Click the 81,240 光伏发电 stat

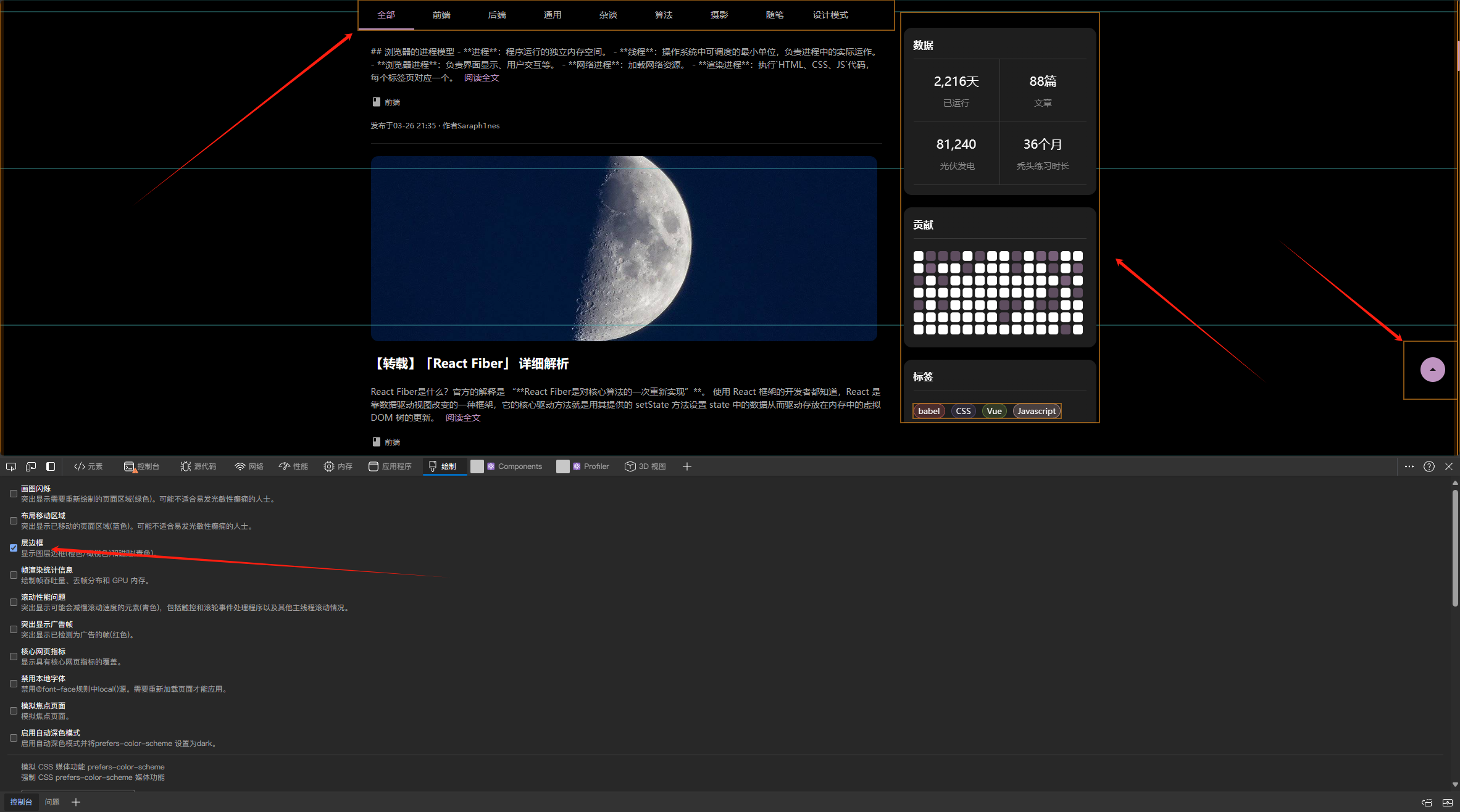(956, 153)
